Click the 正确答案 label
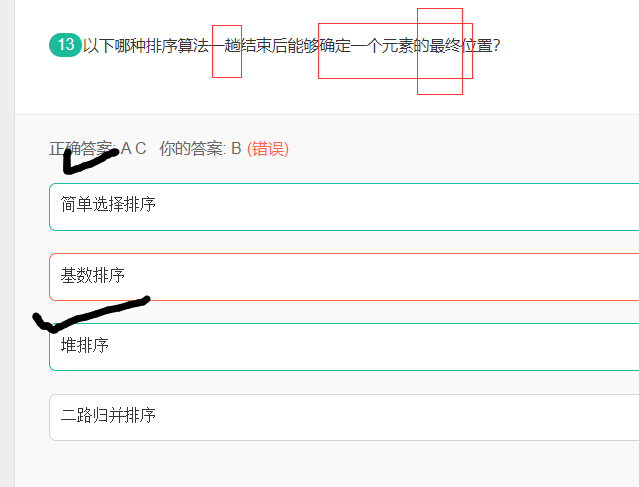 coord(81,149)
